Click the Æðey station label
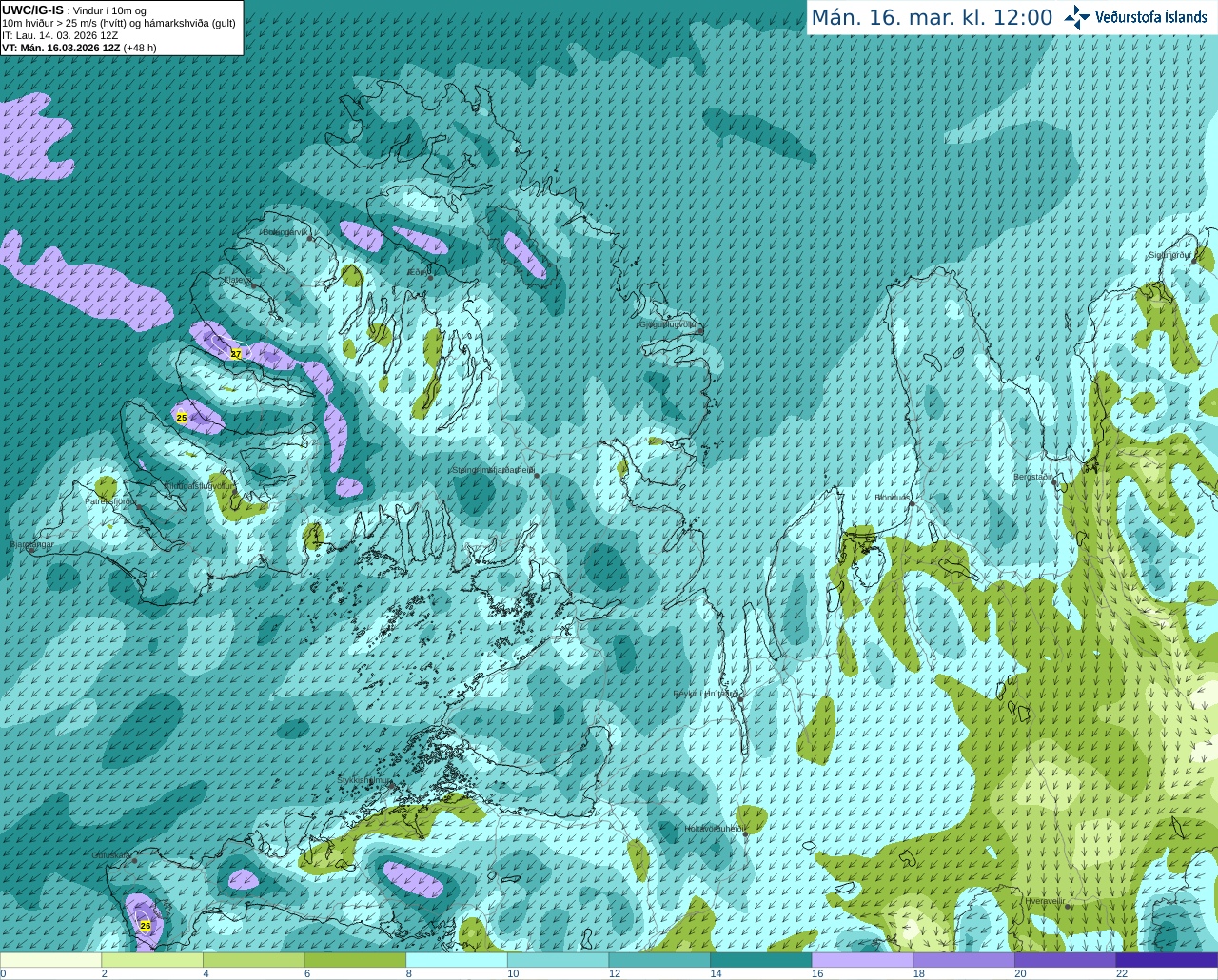 pos(418,272)
